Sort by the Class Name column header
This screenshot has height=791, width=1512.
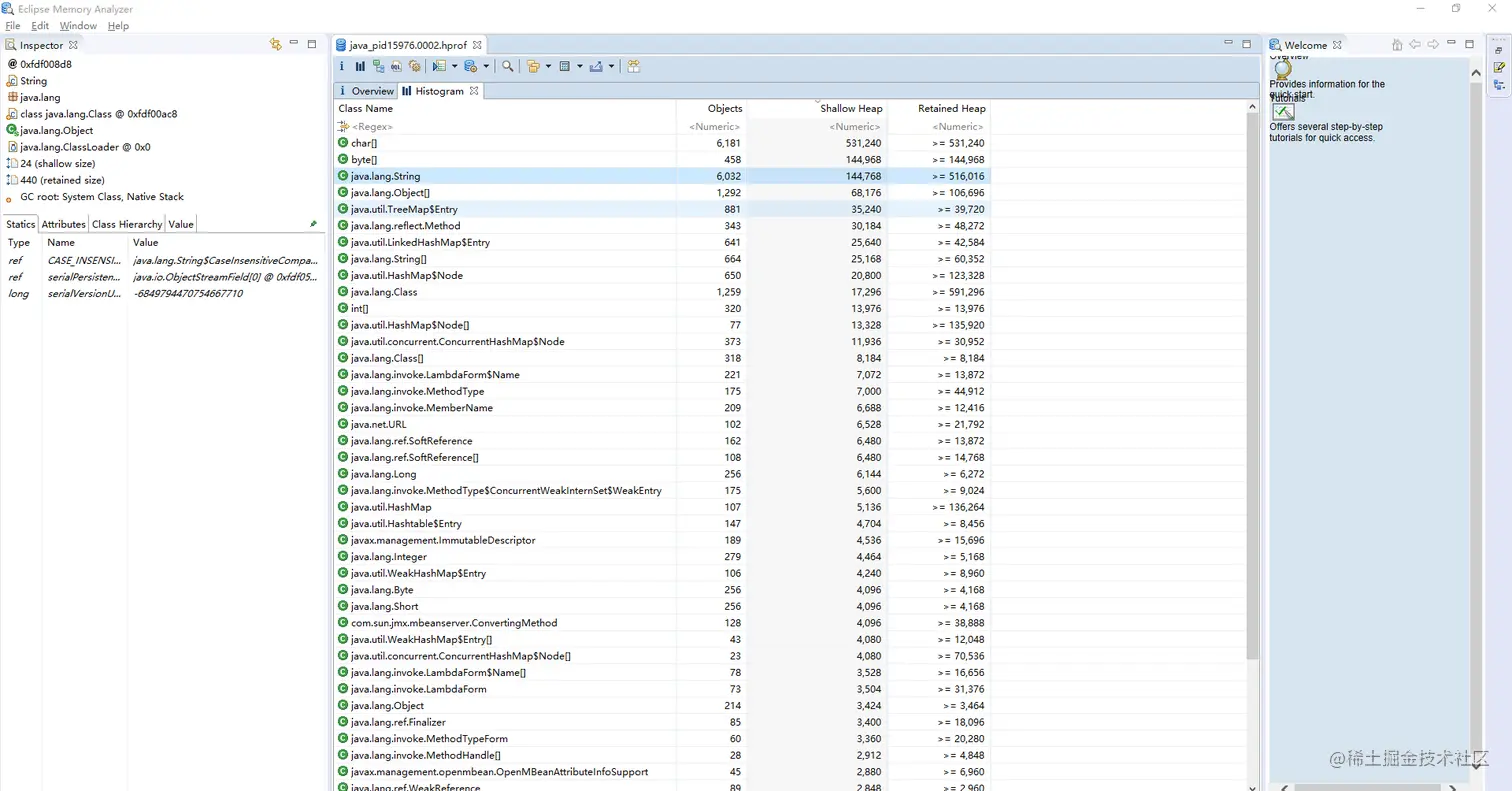pos(505,108)
